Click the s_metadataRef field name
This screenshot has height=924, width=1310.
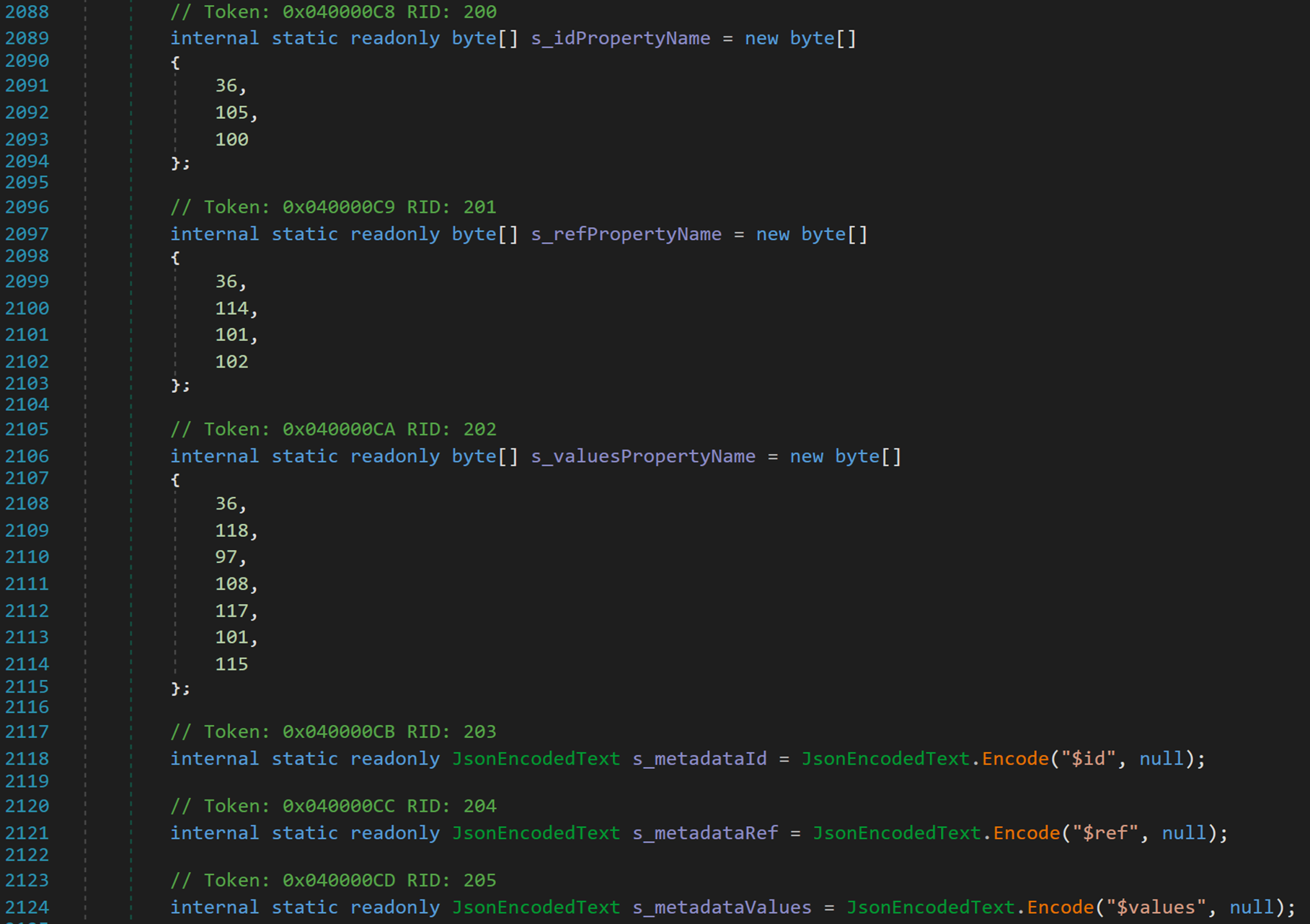[x=705, y=833]
